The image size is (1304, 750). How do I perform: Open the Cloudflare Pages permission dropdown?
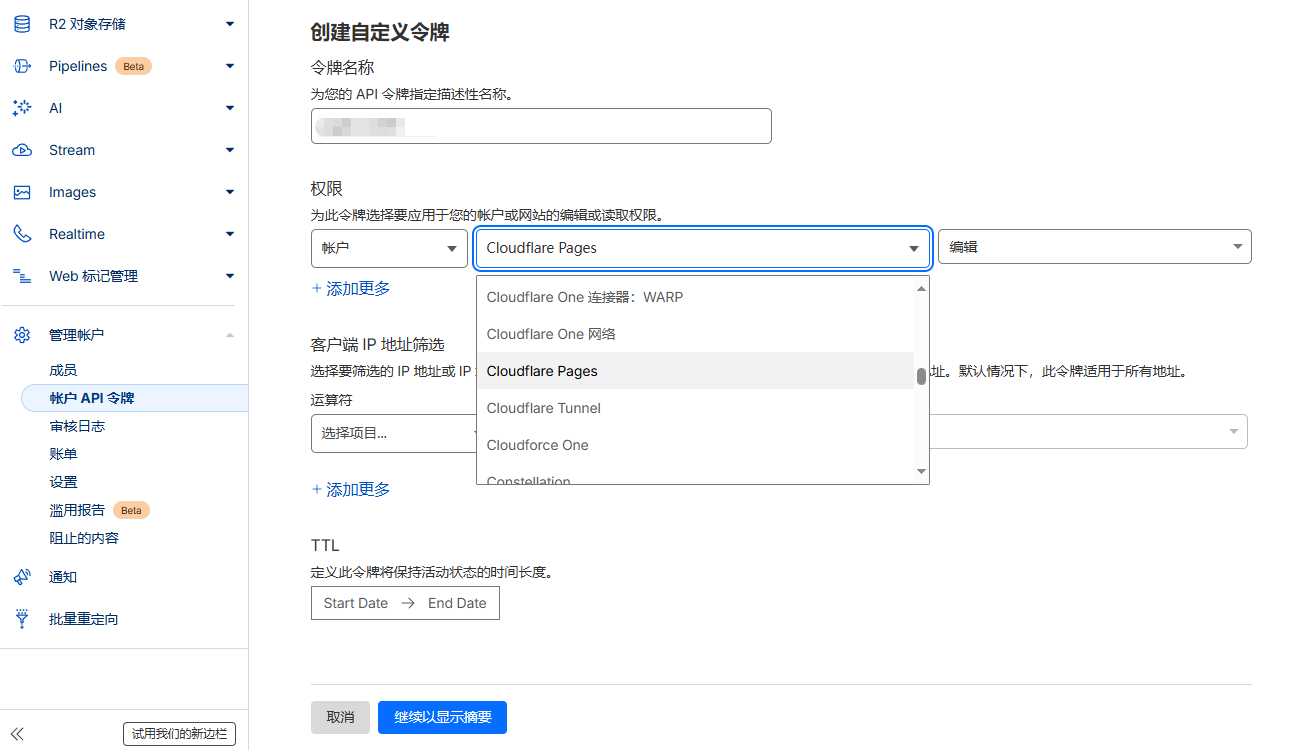703,248
